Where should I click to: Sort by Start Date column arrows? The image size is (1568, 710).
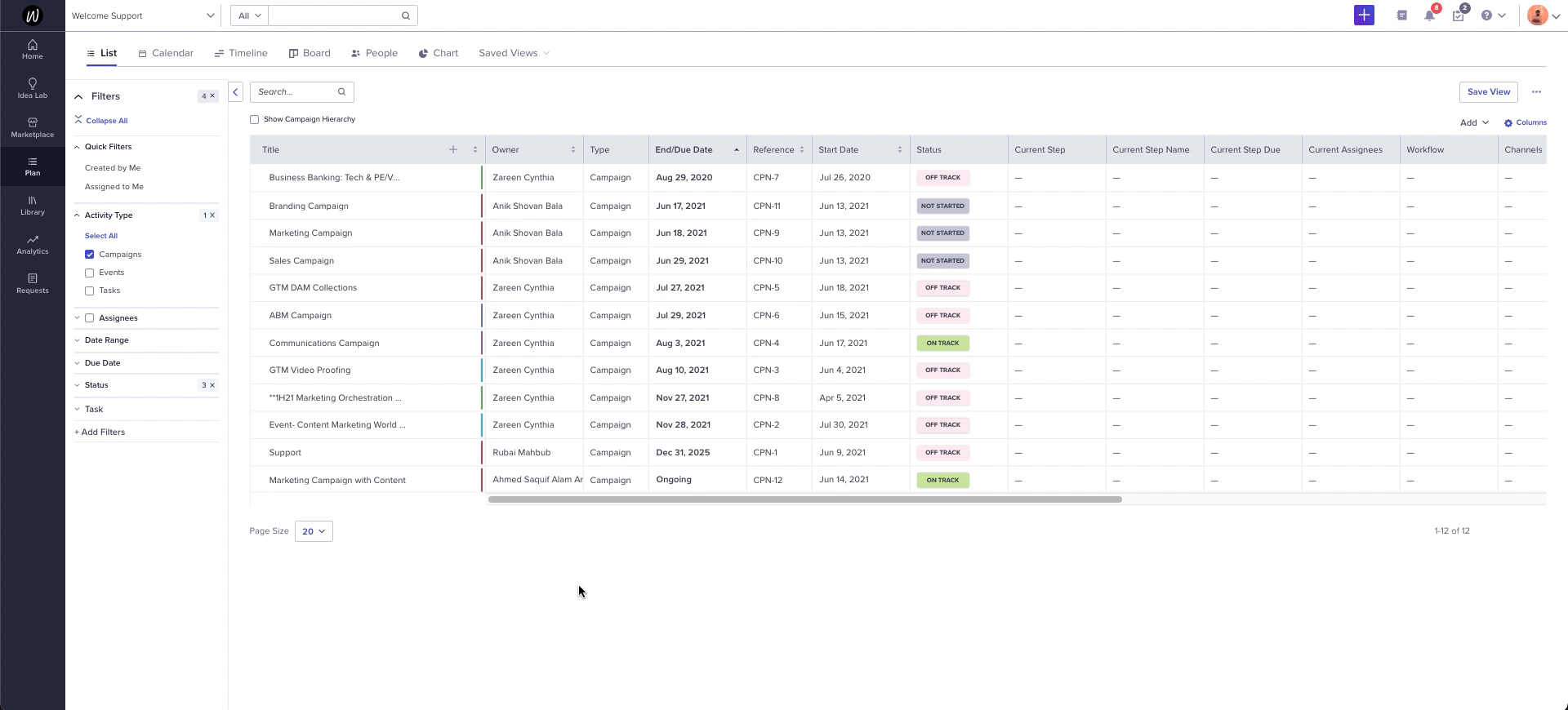pyautogui.click(x=900, y=149)
